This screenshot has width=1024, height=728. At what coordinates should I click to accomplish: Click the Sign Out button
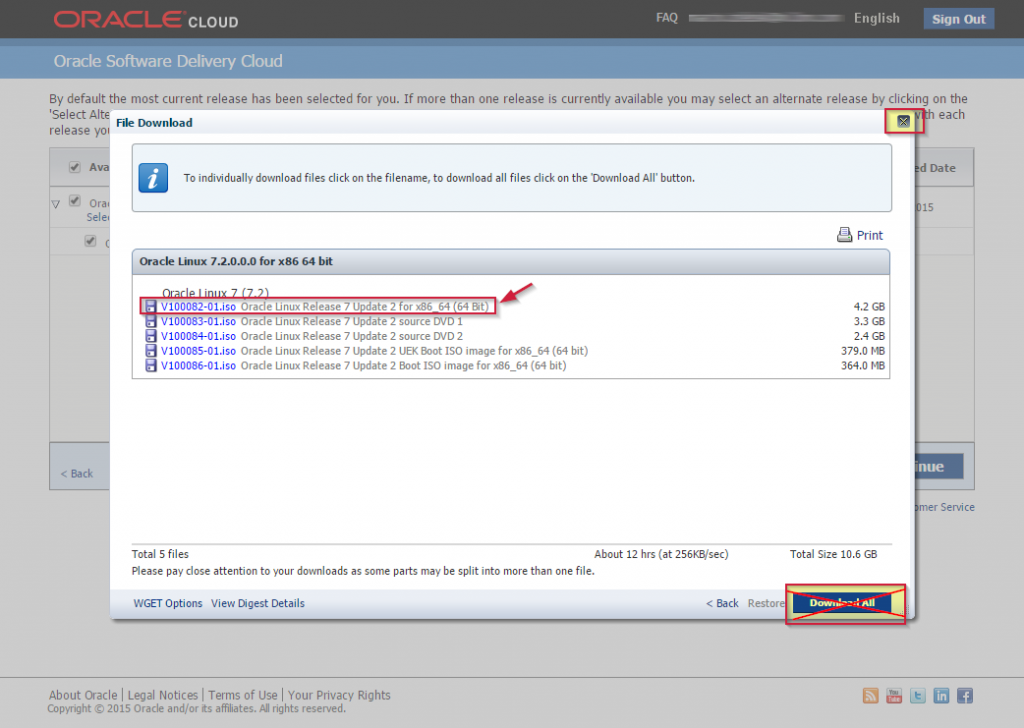[957, 18]
